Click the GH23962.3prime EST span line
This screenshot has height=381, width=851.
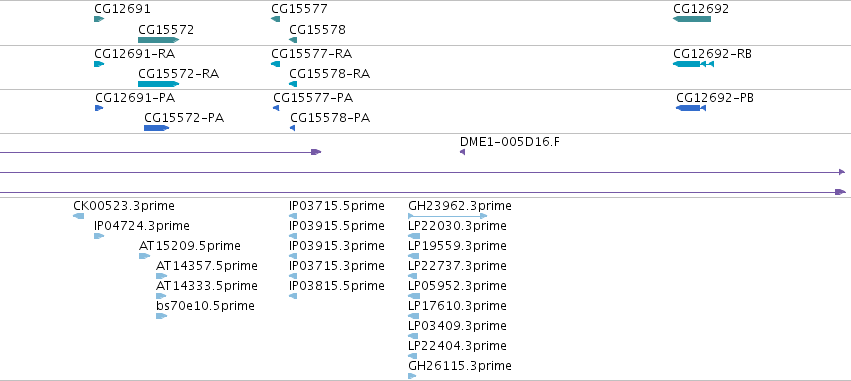click(x=448, y=216)
